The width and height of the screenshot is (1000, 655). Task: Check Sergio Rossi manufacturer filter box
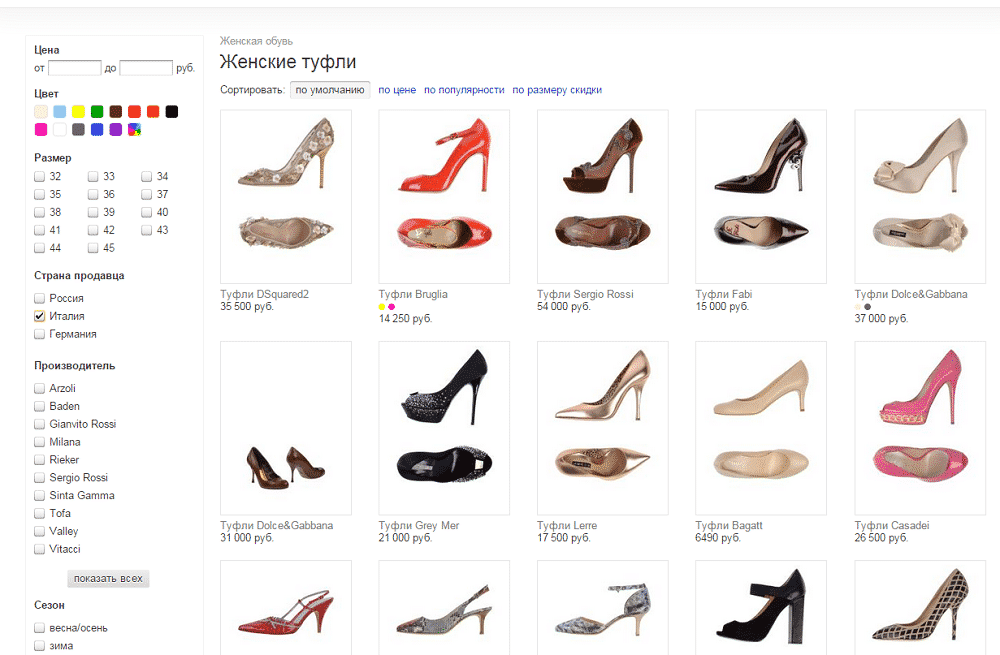coord(40,477)
